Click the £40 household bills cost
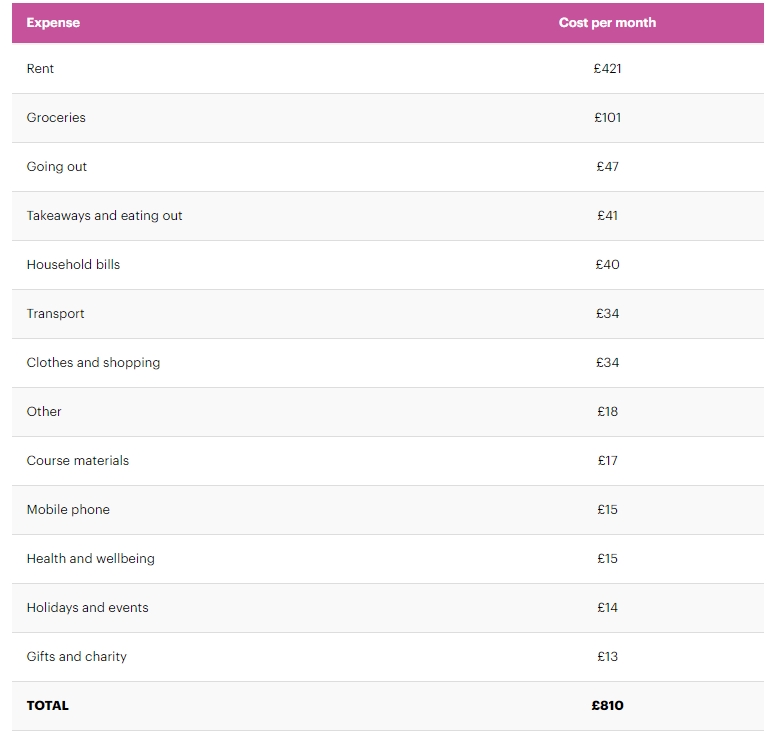780x740 pixels. pos(607,265)
